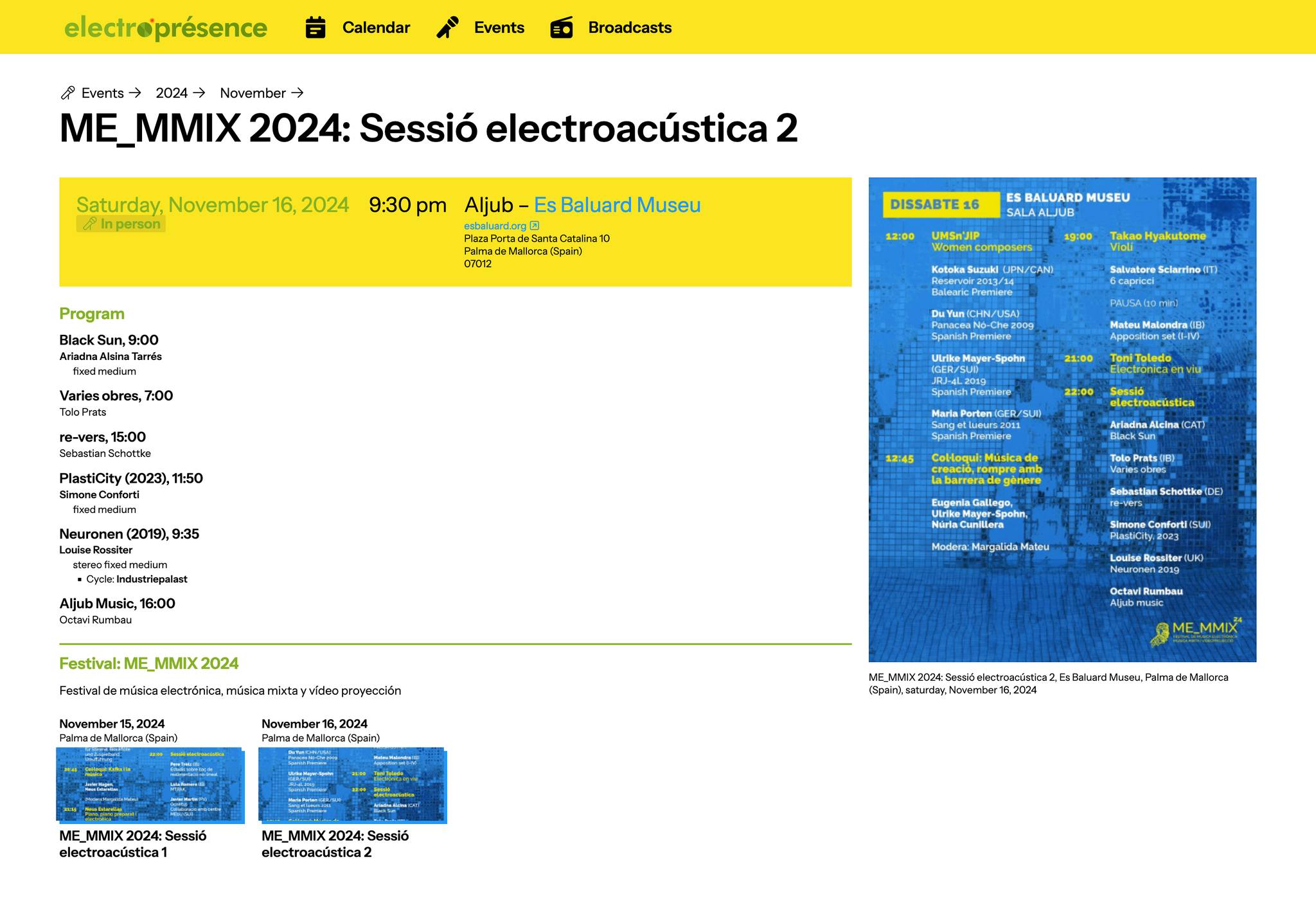This screenshot has width=1316, height=905.
Task: Open the Industriepalast cycle link
Action: tap(152, 579)
